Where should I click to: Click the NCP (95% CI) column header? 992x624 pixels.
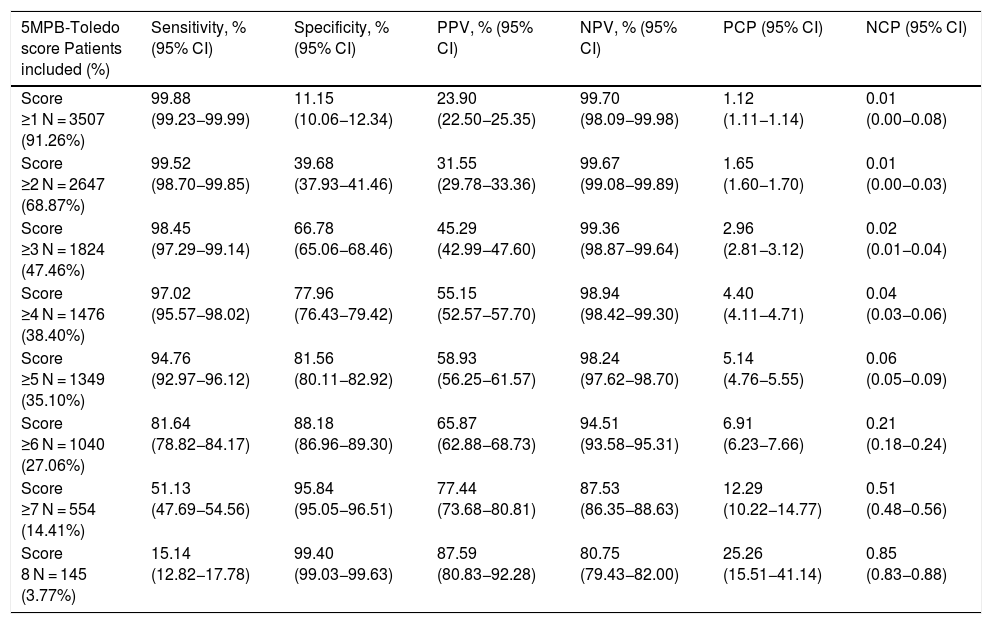coord(916,27)
